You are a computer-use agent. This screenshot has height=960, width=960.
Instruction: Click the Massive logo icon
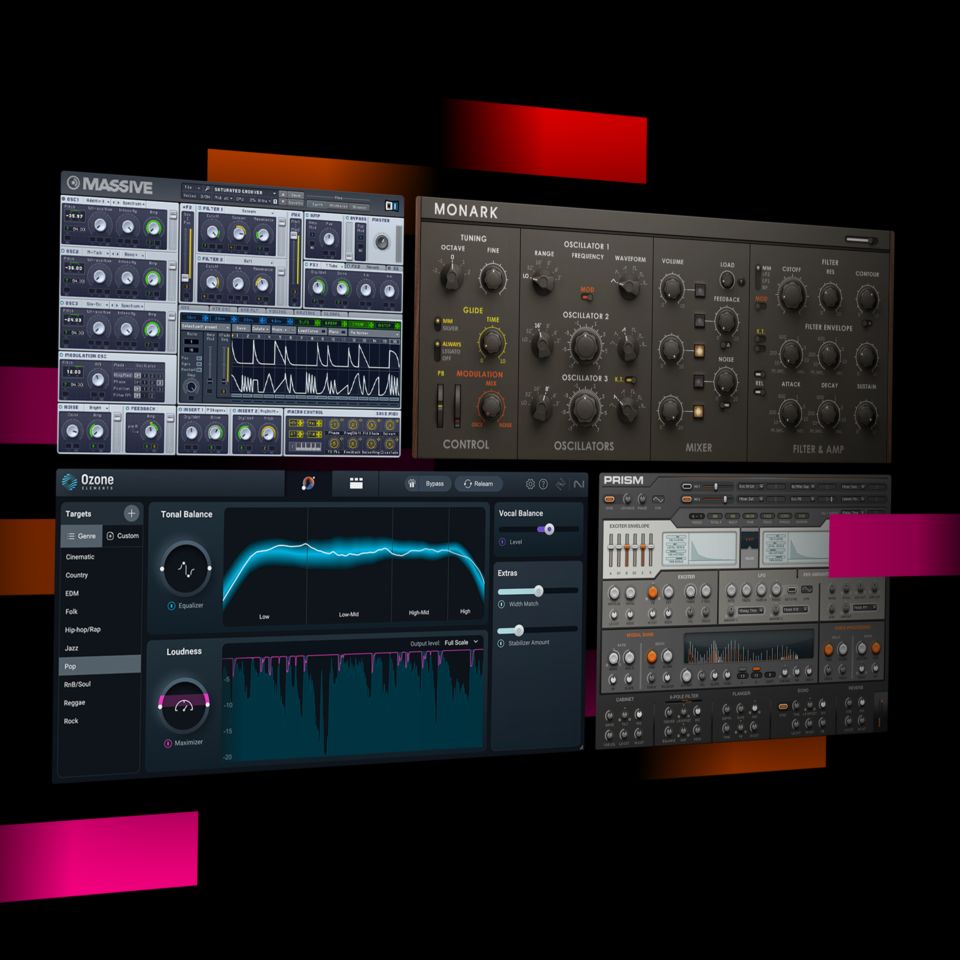point(73,185)
